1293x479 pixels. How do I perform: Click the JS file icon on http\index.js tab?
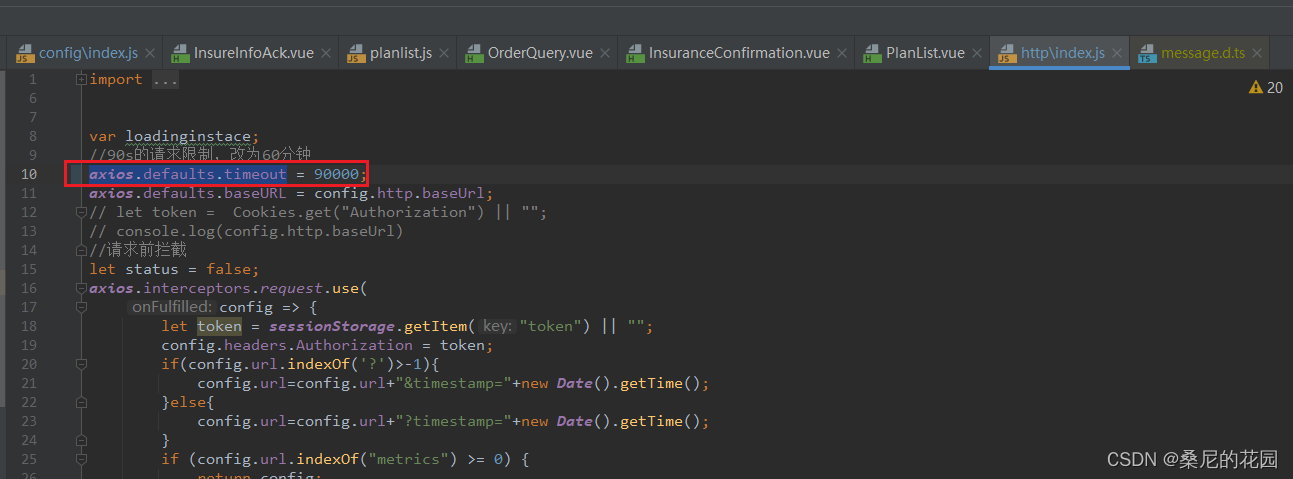pos(1006,53)
